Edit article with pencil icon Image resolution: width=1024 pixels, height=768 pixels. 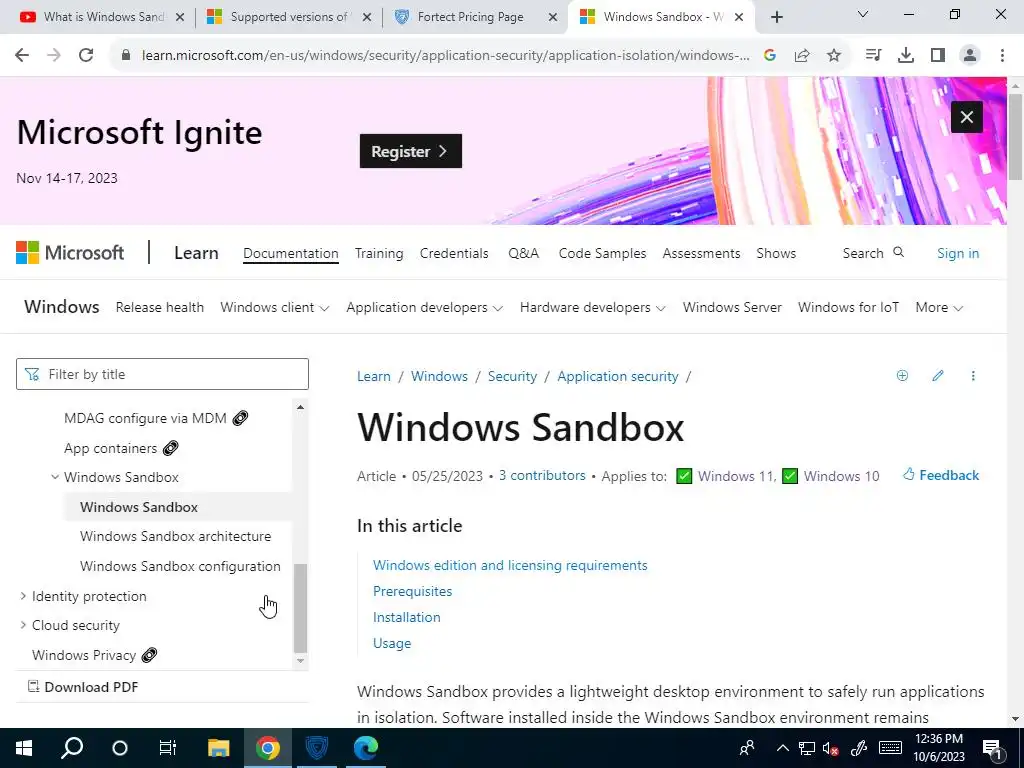[x=938, y=376]
